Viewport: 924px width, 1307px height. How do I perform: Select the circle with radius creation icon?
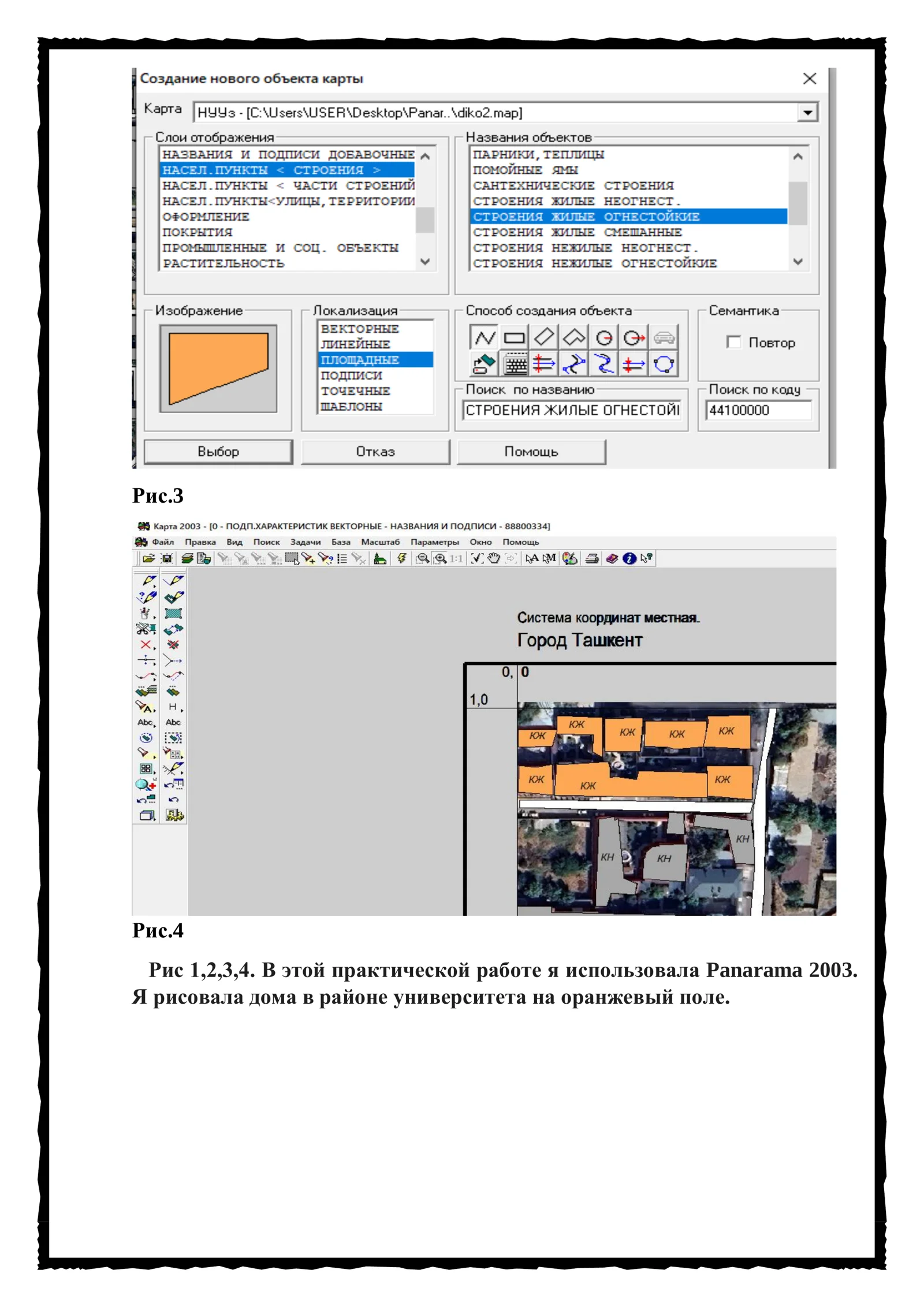click(x=604, y=337)
